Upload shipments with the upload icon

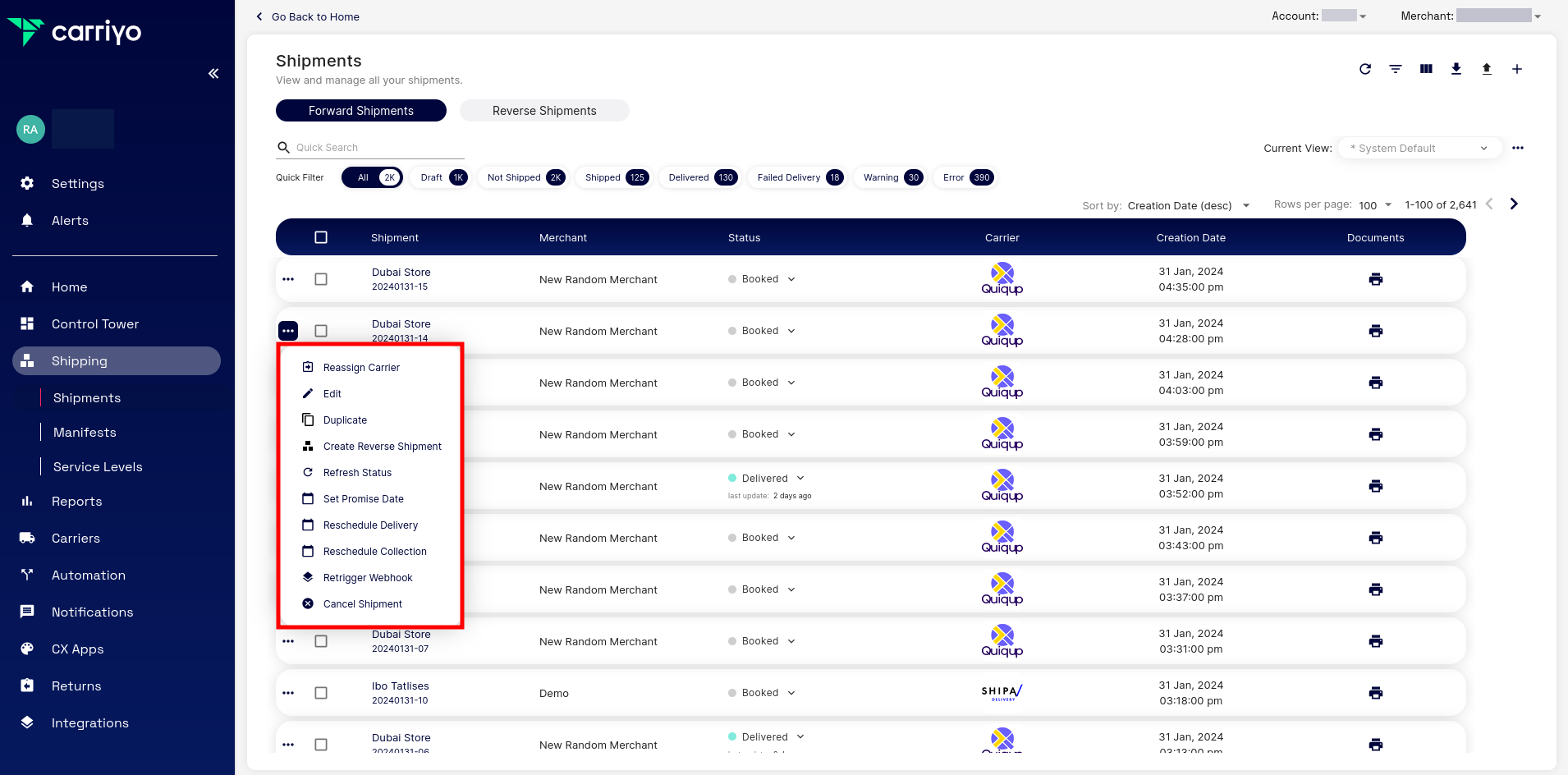tap(1487, 69)
